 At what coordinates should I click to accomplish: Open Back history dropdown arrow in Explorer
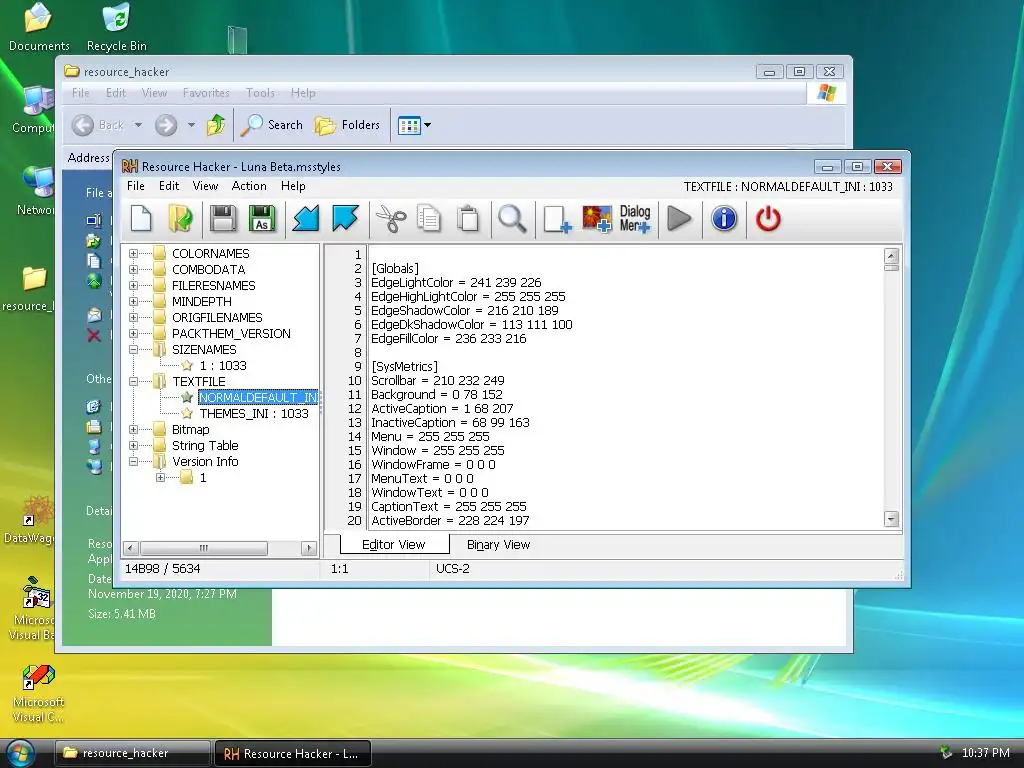[138, 125]
